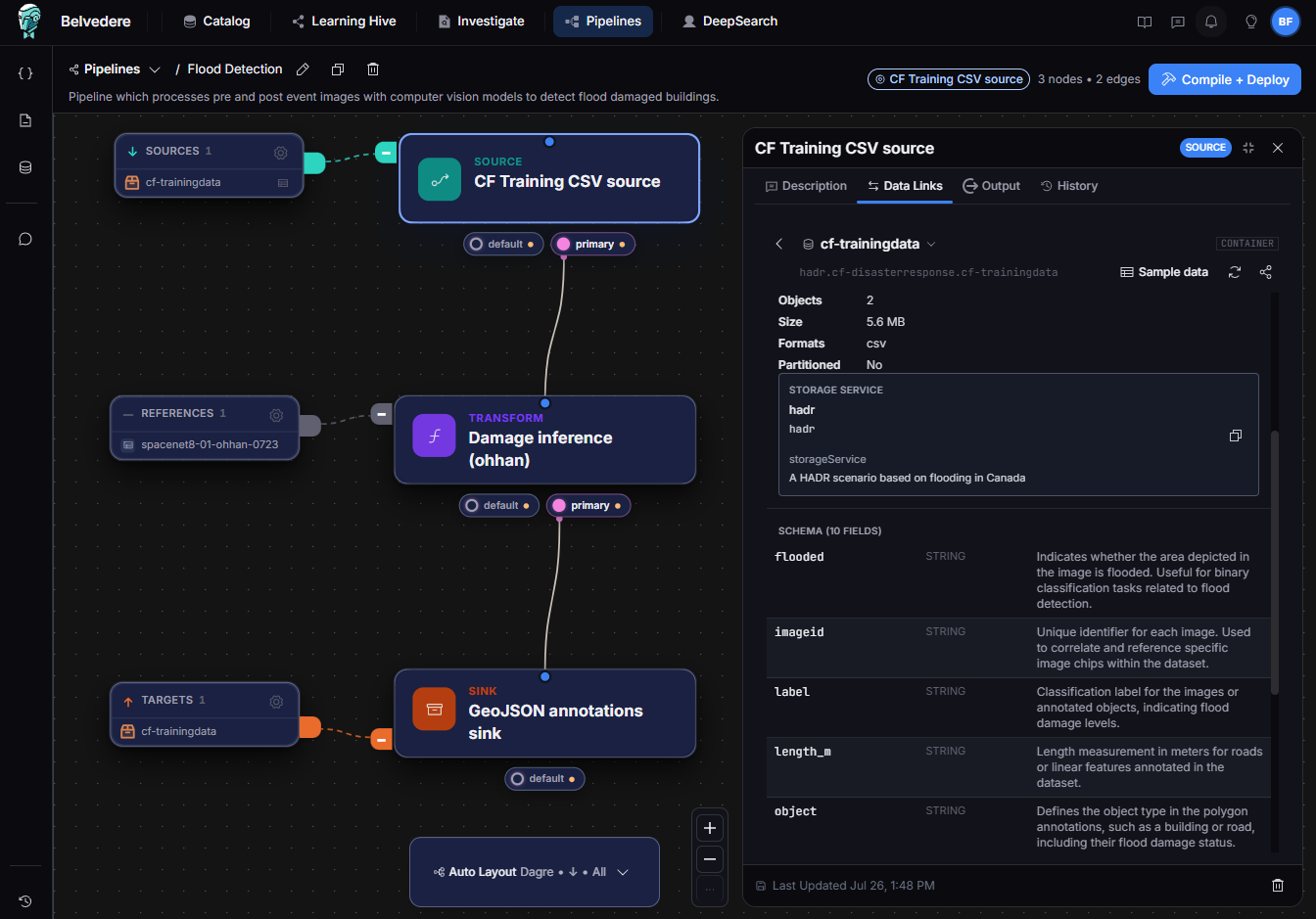Select the Data Links tab
This screenshot has width=1316, height=919.
[x=905, y=186]
